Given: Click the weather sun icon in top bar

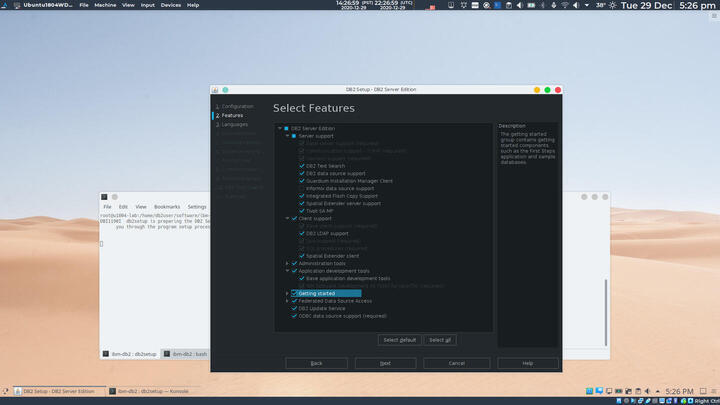Looking at the screenshot, I should coord(613,6).
